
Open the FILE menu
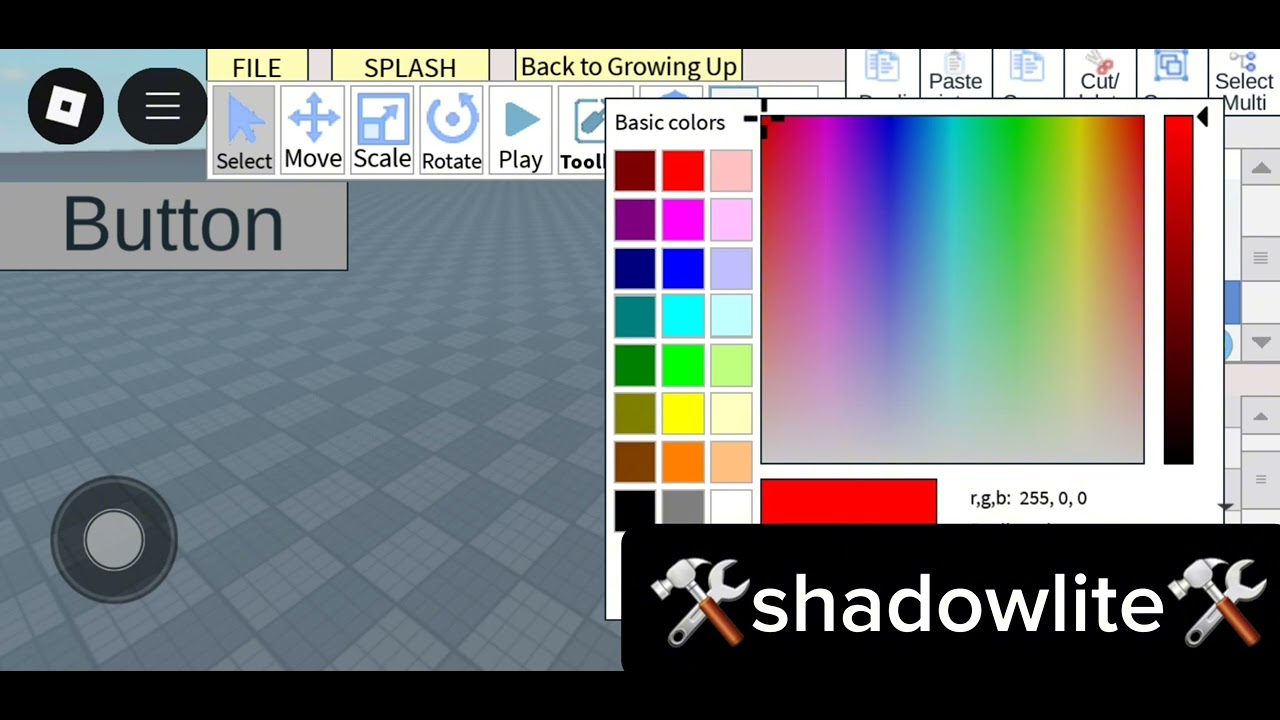[257, 67]
